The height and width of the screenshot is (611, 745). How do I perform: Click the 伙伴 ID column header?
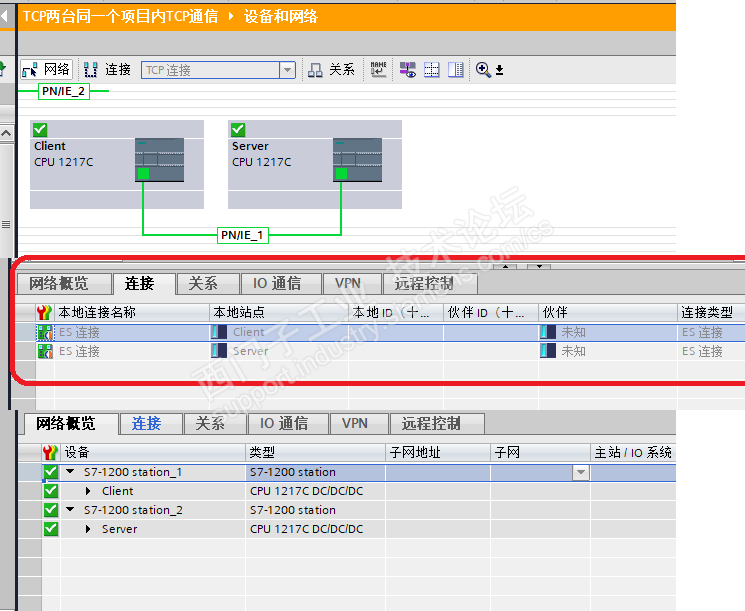491,312
